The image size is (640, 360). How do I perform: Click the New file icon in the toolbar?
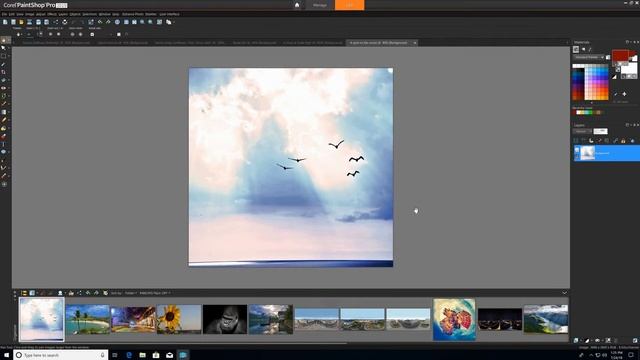(5, 22)
